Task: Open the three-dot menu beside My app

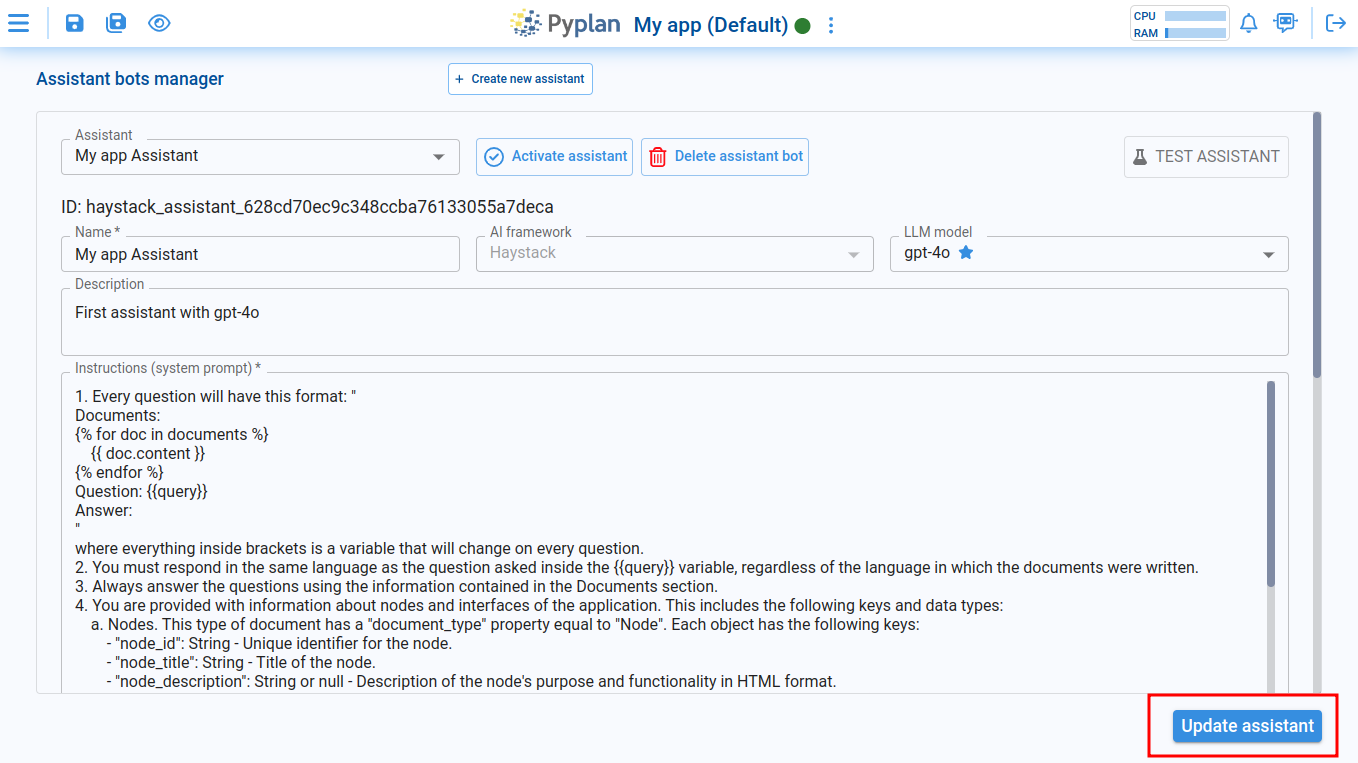Action: [x=831, y=24]
